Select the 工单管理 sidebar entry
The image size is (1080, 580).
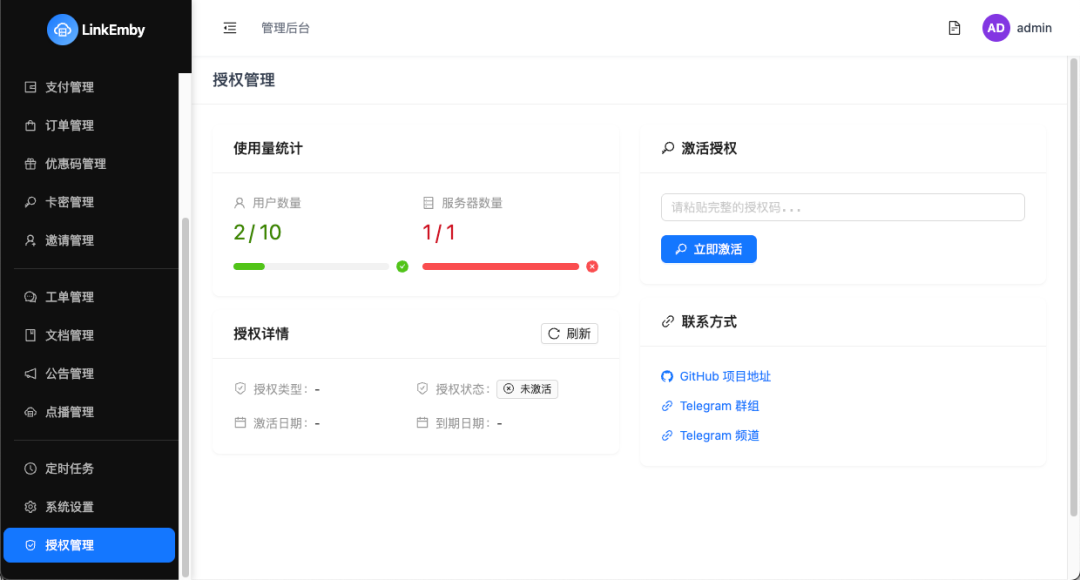(x=69, y=296)
